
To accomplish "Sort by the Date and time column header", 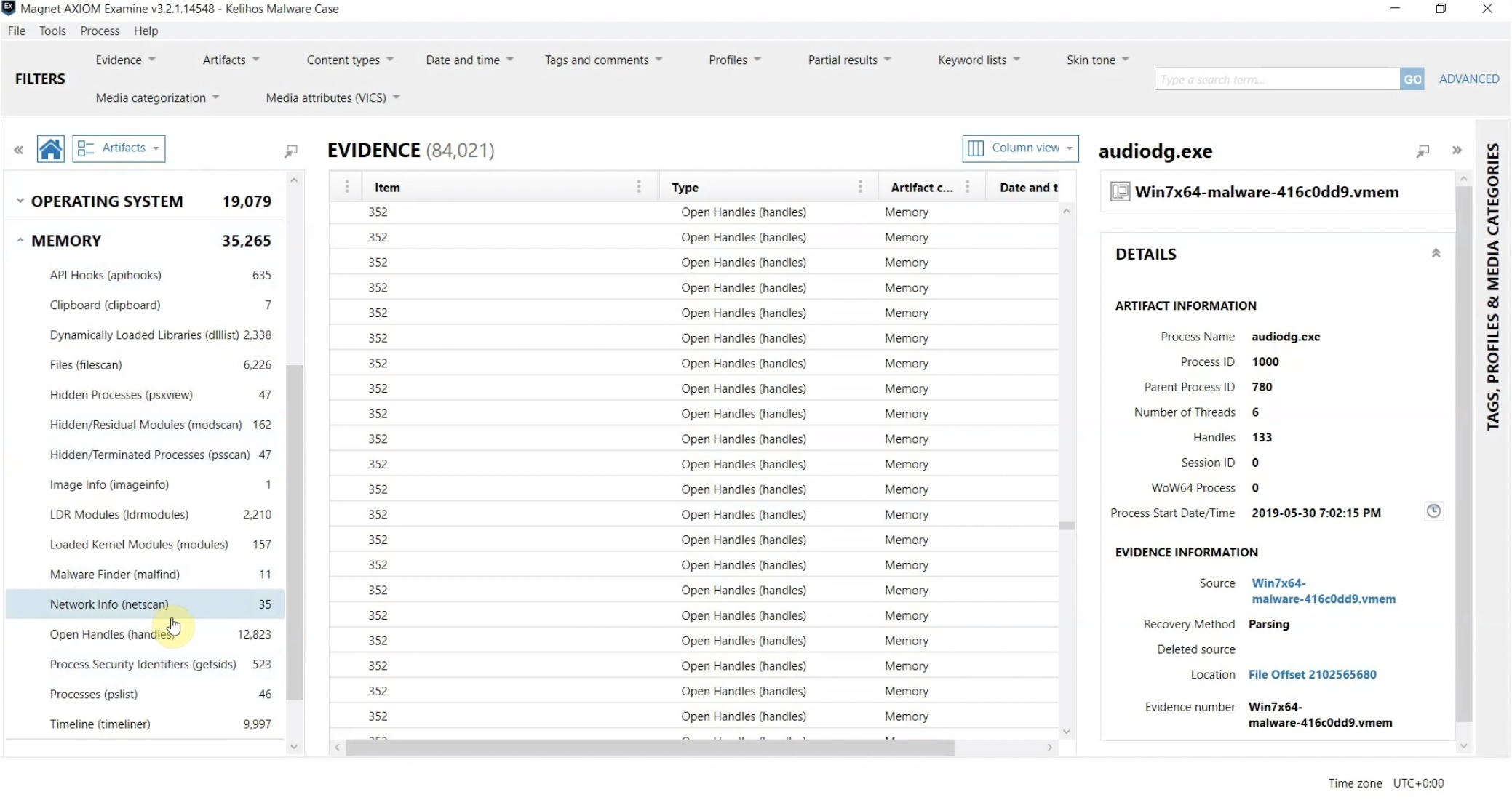I will click(1028, 187).
